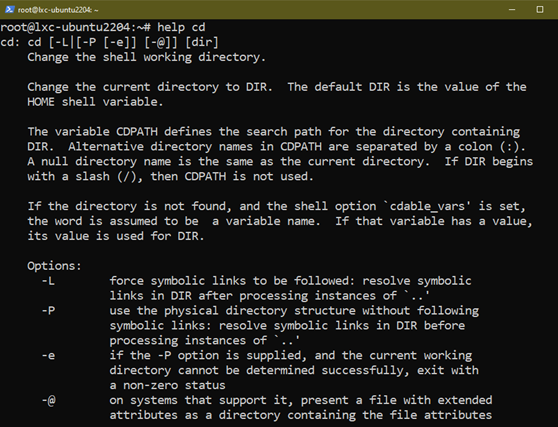Image resolution: width=558 pixels, height=427 pixels.
Task: Click the PowerShell icon in the title bar
Action: pyautogui.click(x=10, y=10)
